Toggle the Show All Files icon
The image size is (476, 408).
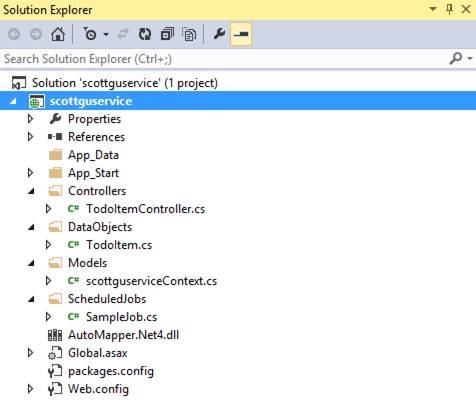point(189,34)
